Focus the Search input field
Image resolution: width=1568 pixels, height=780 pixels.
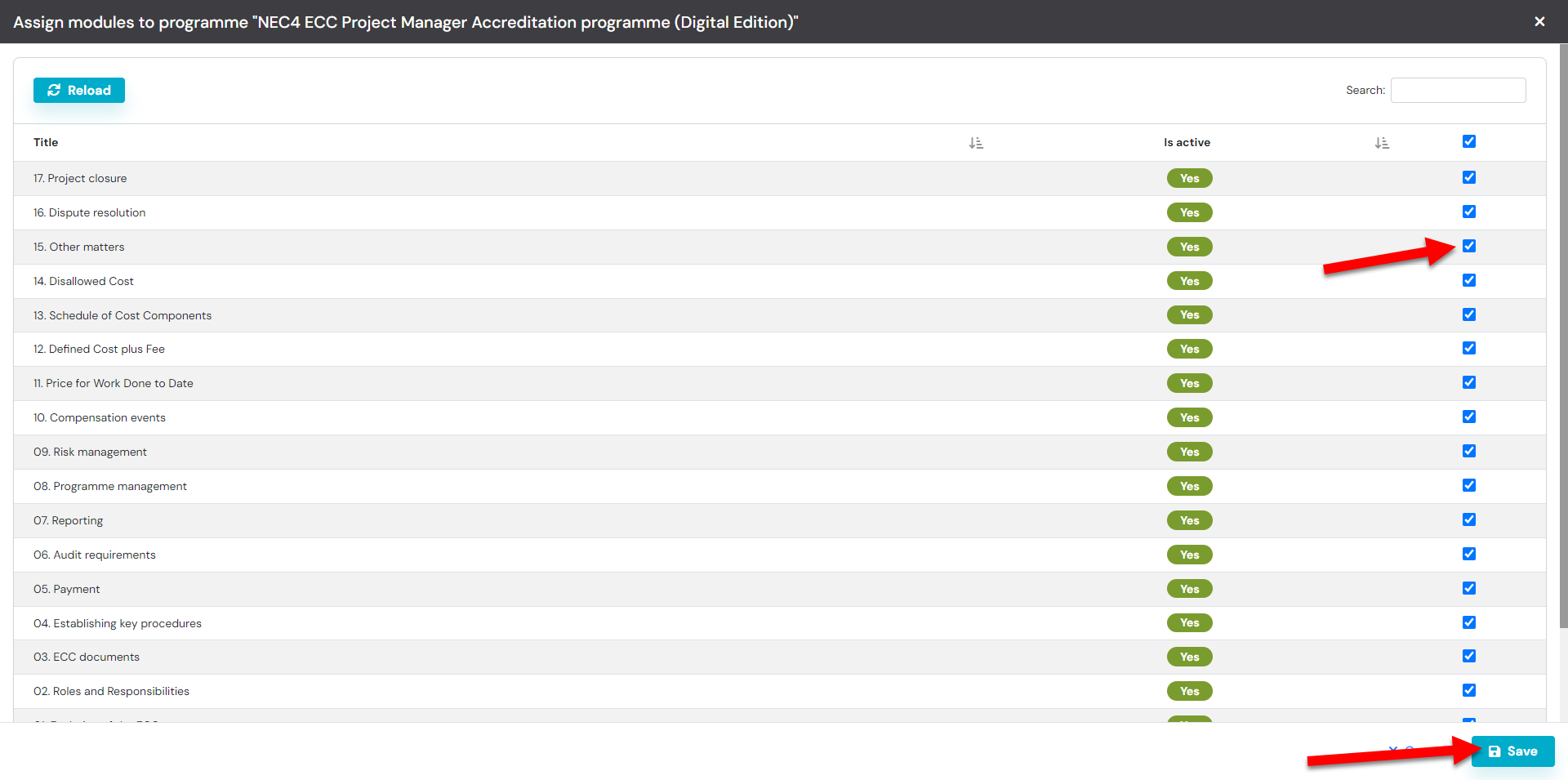click(x=1458, y=90)
